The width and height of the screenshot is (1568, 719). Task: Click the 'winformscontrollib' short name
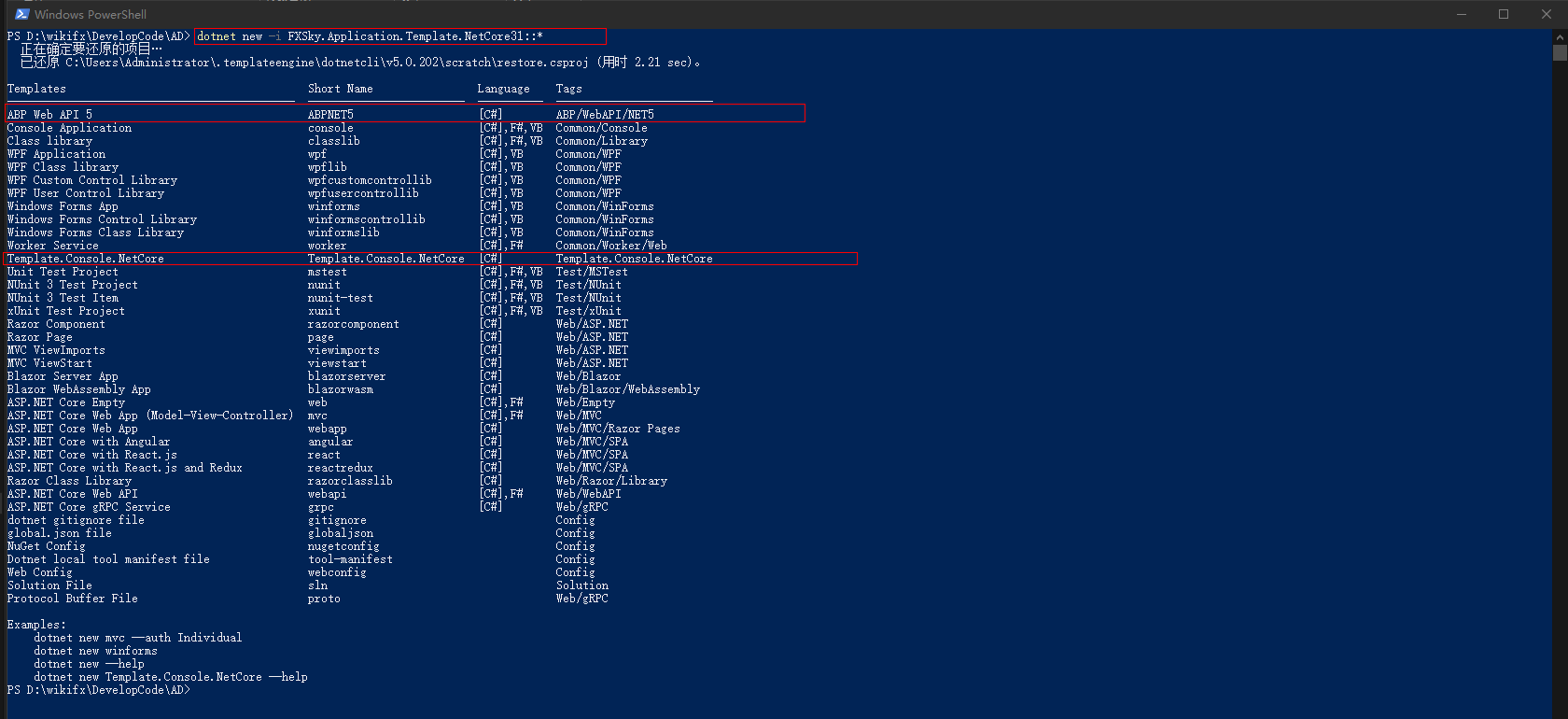366,219
